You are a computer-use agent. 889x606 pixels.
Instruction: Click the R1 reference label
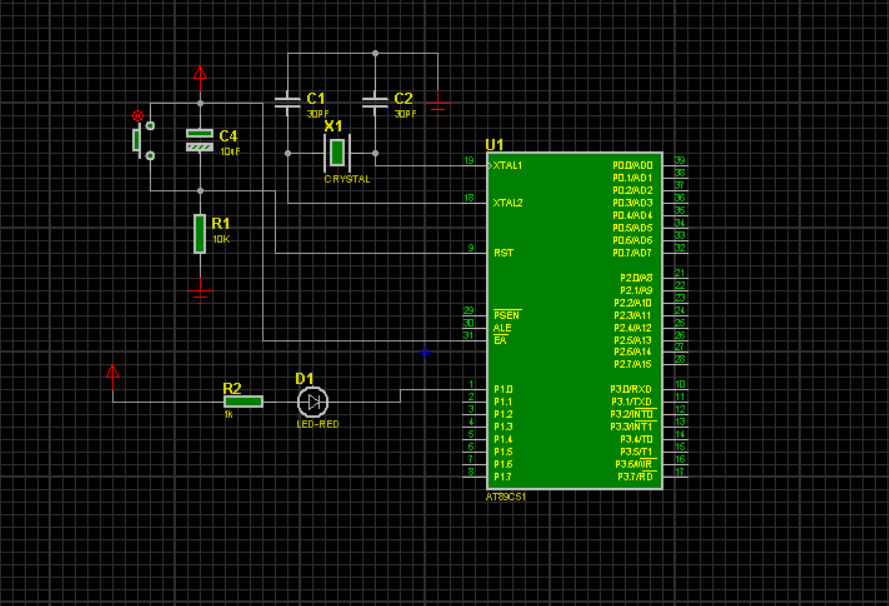tap(221, 223)
